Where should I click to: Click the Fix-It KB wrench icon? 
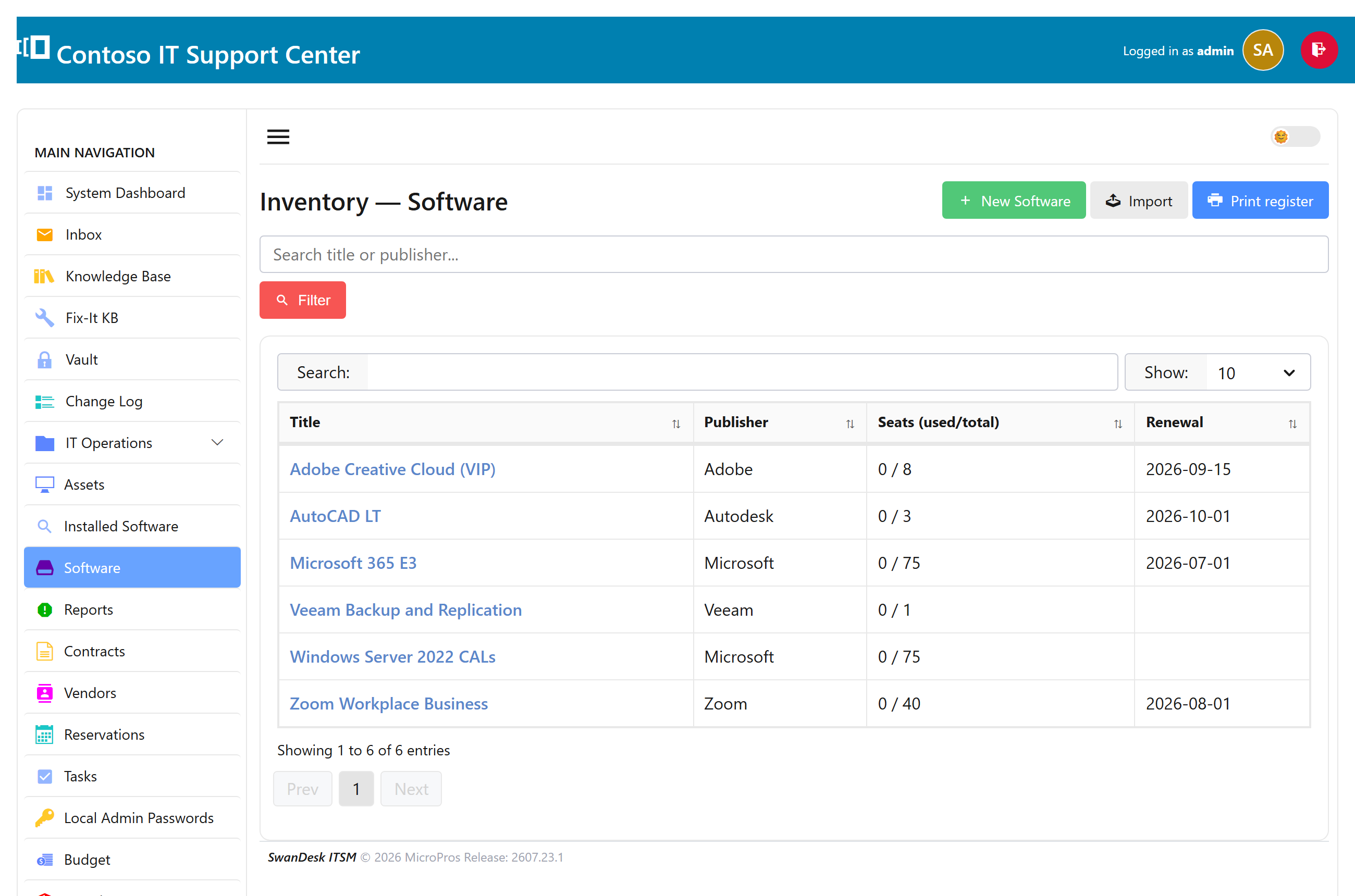pos(45,318)
